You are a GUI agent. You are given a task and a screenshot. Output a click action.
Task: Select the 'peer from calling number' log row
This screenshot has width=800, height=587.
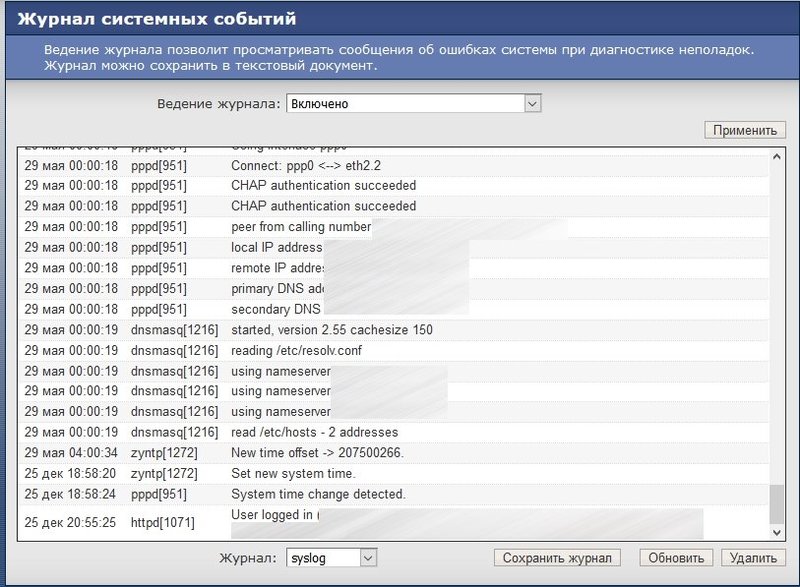click(394, 227)
